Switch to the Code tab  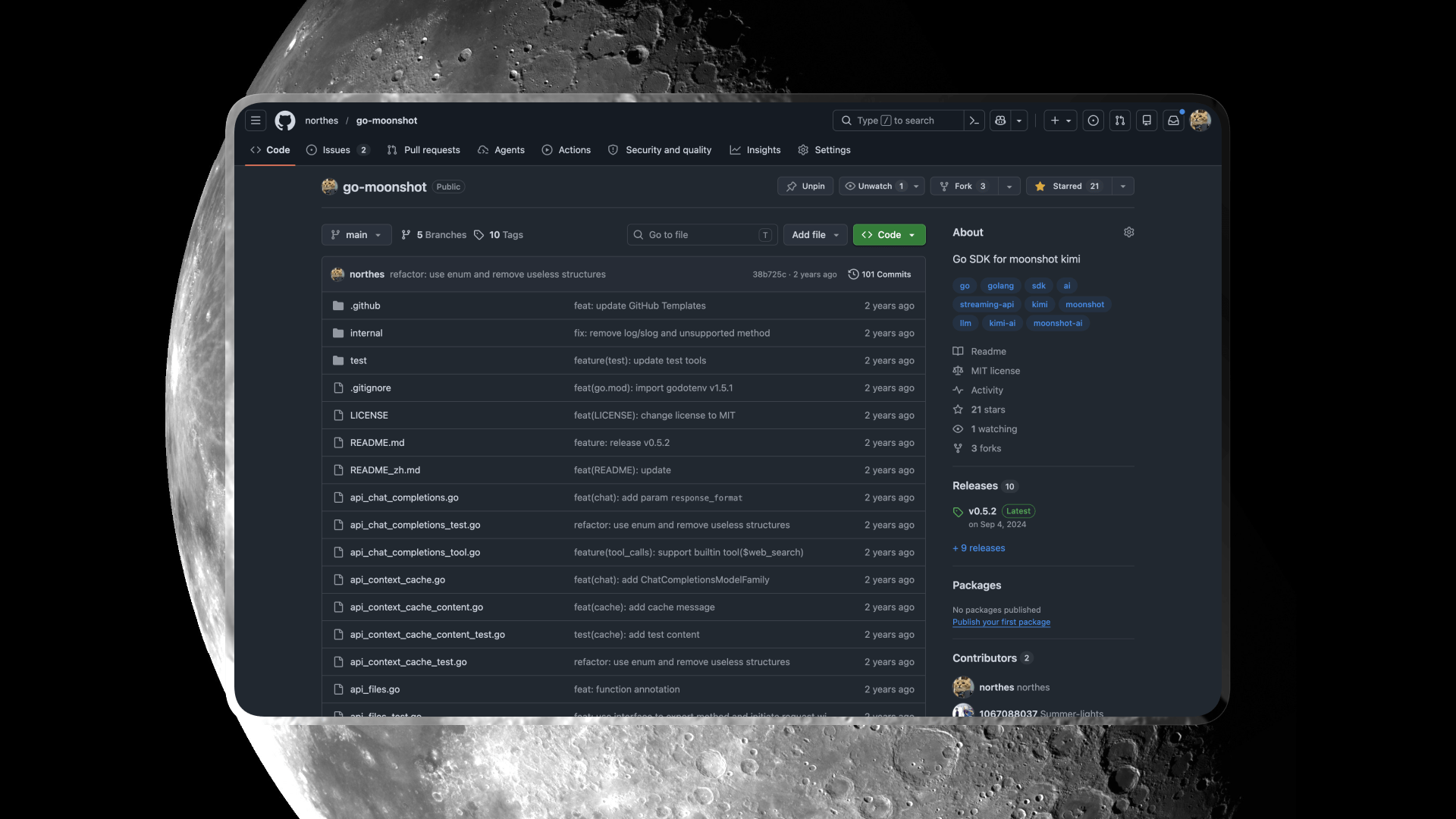point(270,150)
